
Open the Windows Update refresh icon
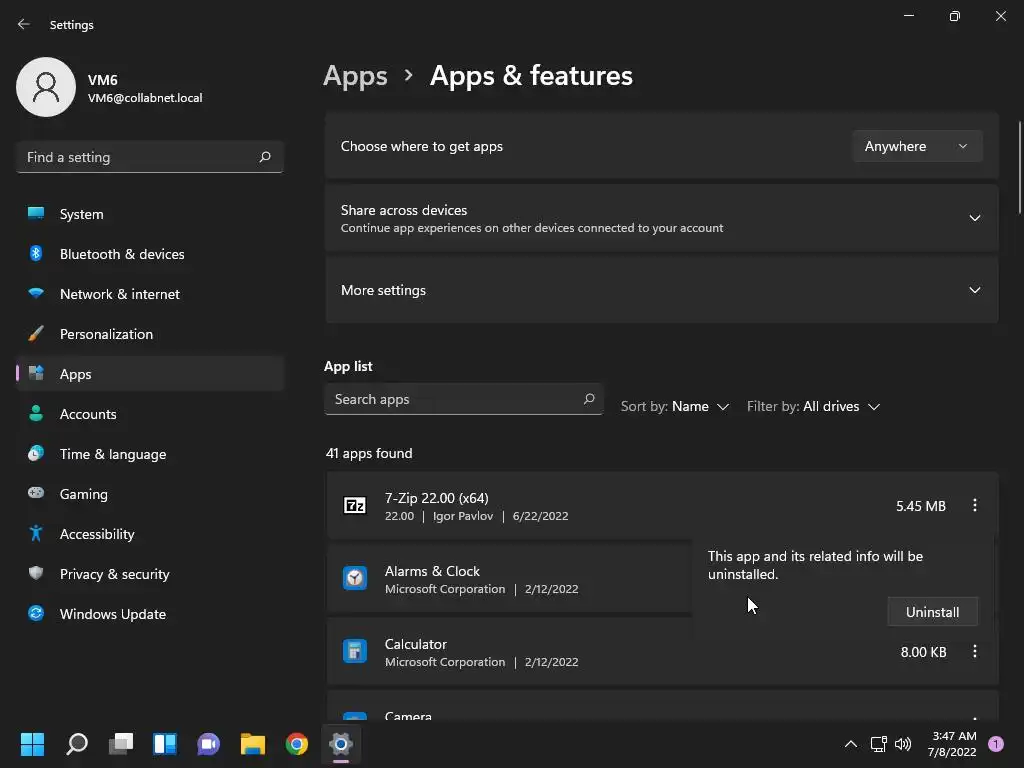36,613
